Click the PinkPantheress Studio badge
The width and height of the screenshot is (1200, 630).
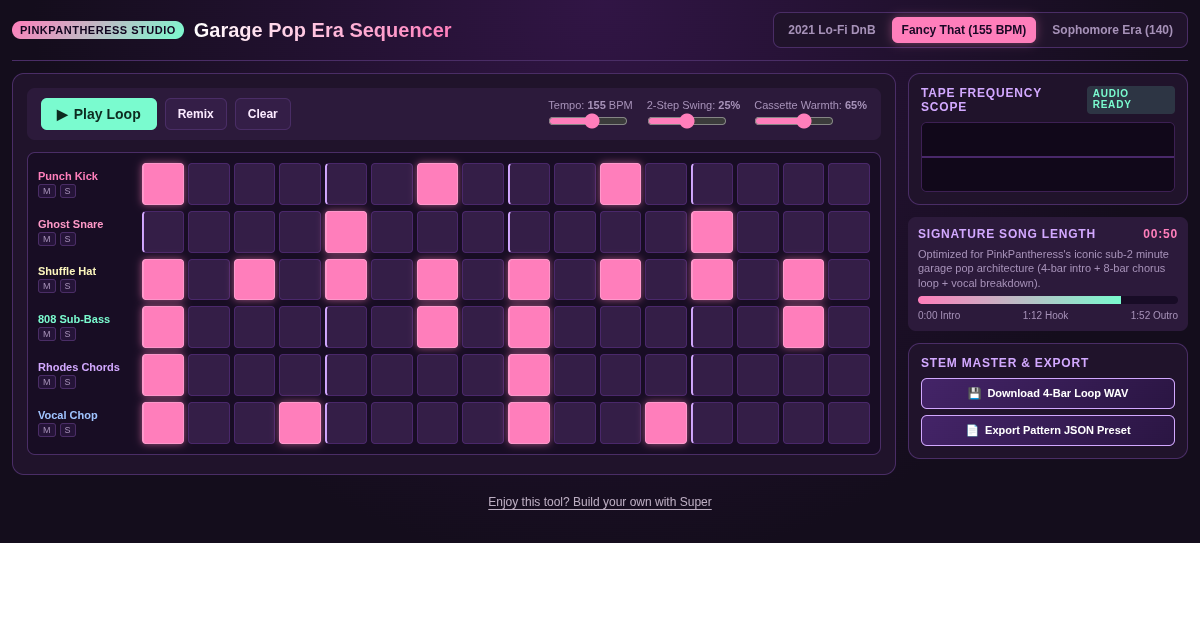(98, 30)
